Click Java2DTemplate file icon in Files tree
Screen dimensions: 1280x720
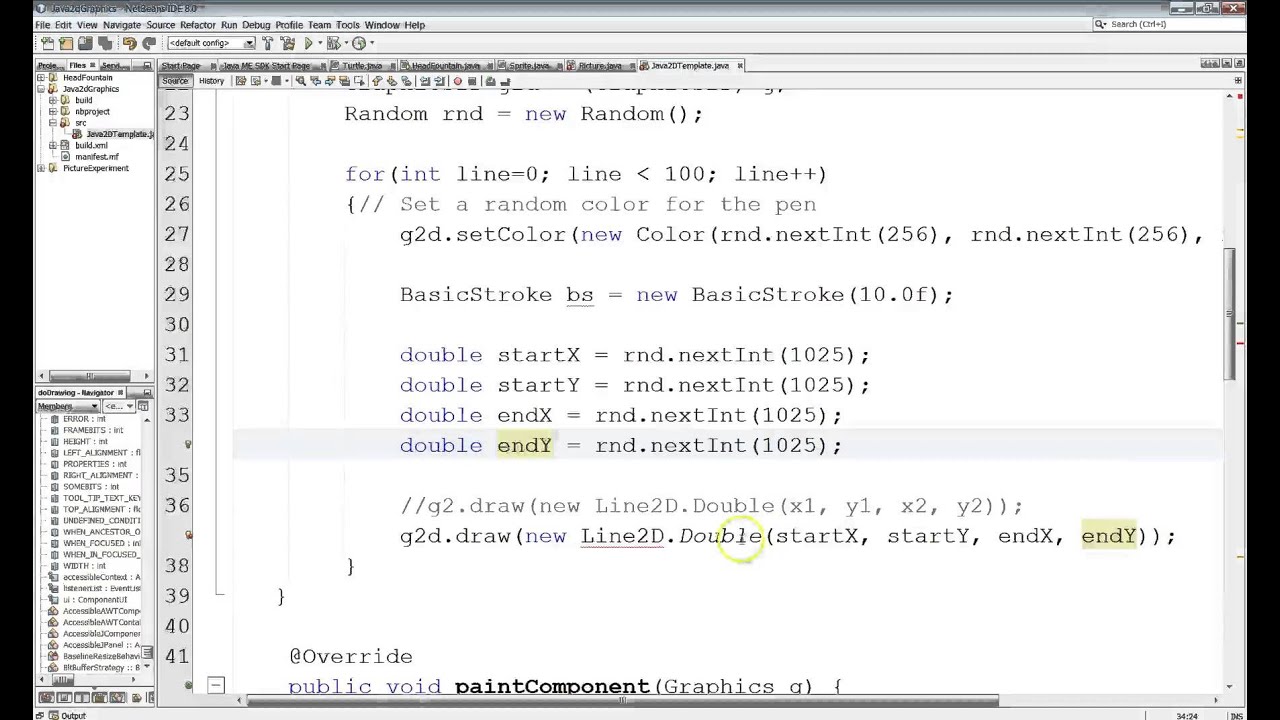coord(77,134)
